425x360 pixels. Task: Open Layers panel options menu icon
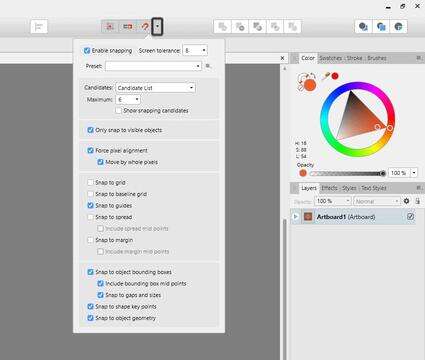pyautogui.click(x=419, y=188)
